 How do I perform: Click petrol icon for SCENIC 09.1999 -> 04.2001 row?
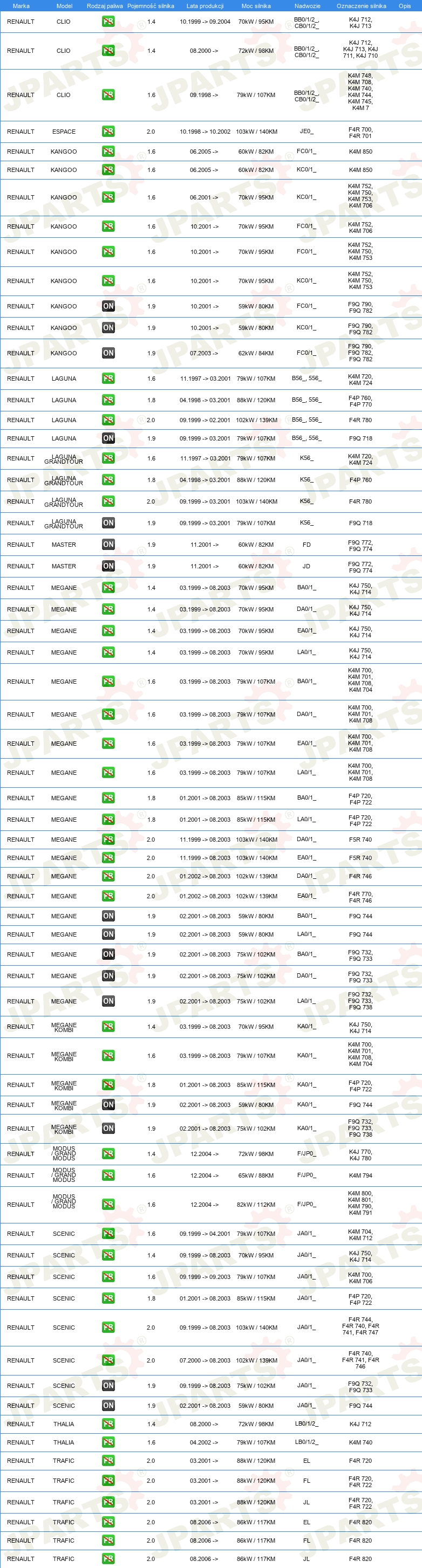click(x=108, y=1234)
